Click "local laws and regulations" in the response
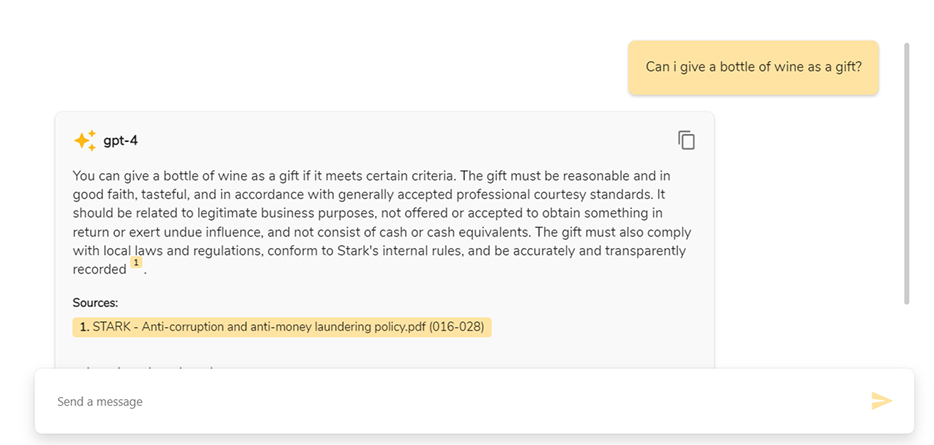Image resolution: width=934 pixels, height=445 pixels. [x=187, y=251]
